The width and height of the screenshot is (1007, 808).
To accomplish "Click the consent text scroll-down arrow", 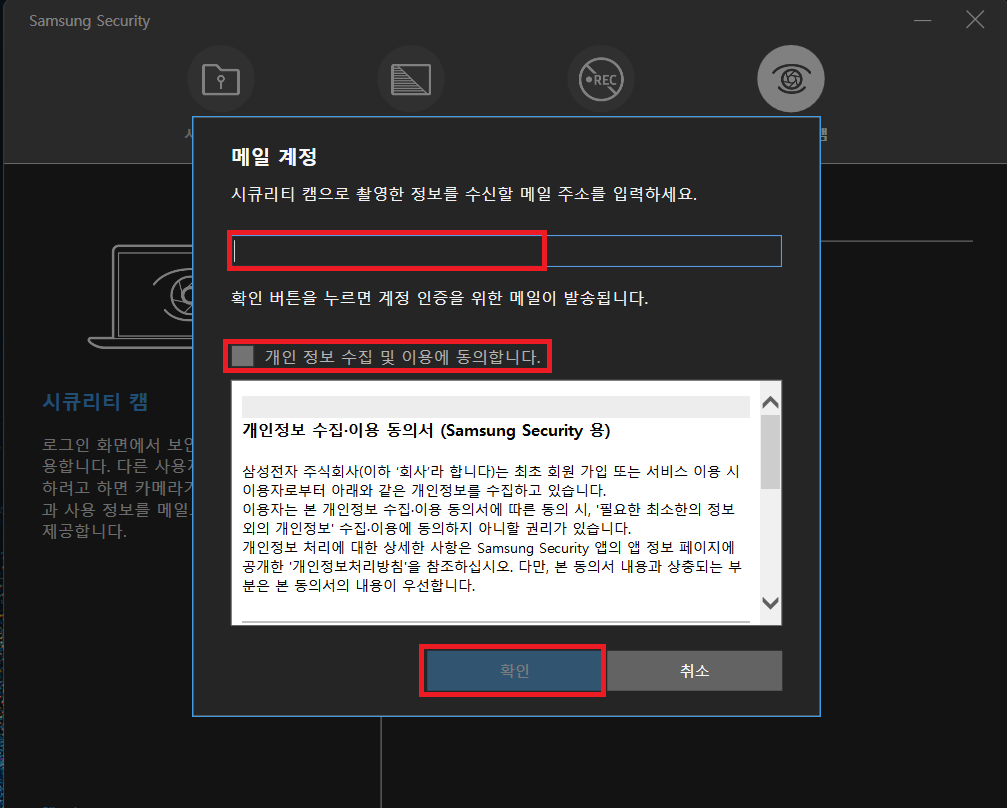I will [770, 603].
